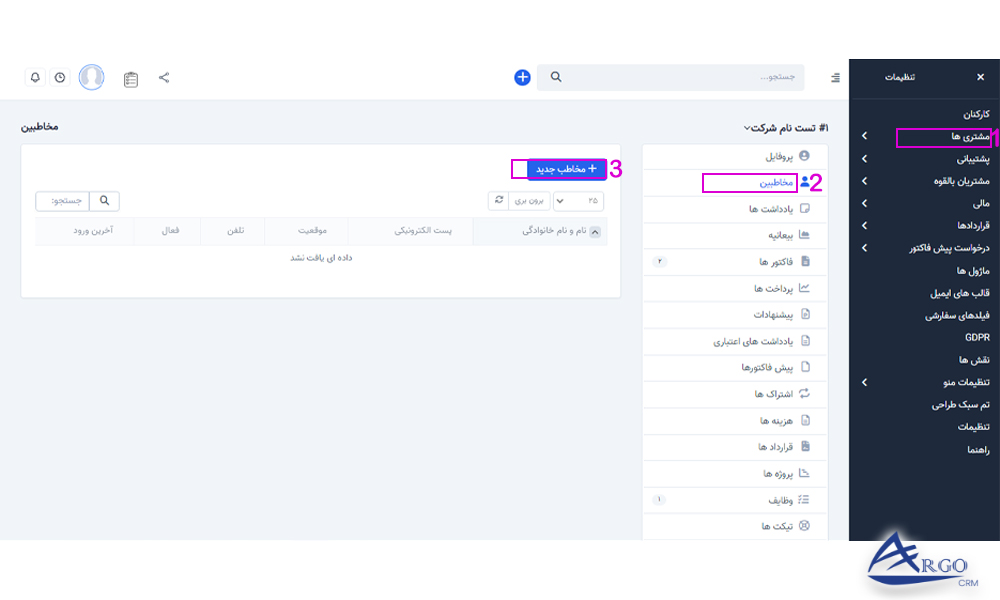
Task: Open the notifications bell icon
Action: [x=36, y=77]
